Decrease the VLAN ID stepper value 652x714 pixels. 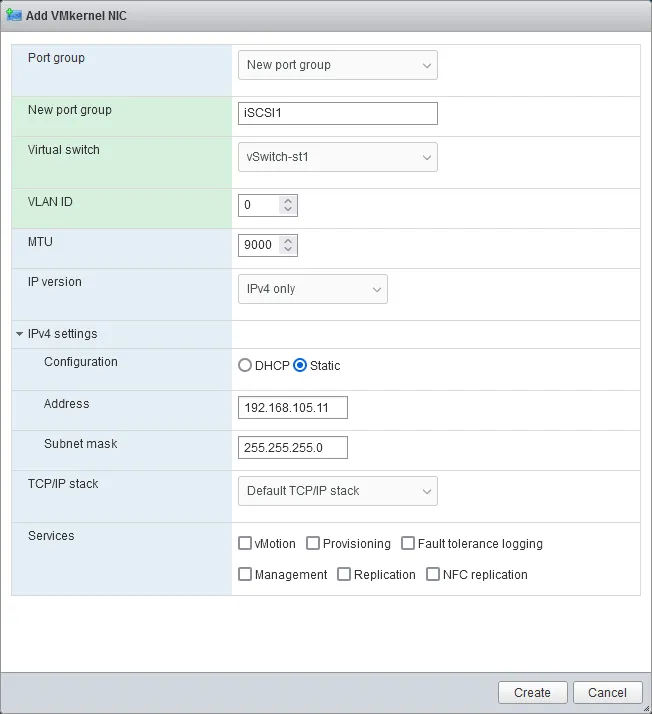point(288,210)
